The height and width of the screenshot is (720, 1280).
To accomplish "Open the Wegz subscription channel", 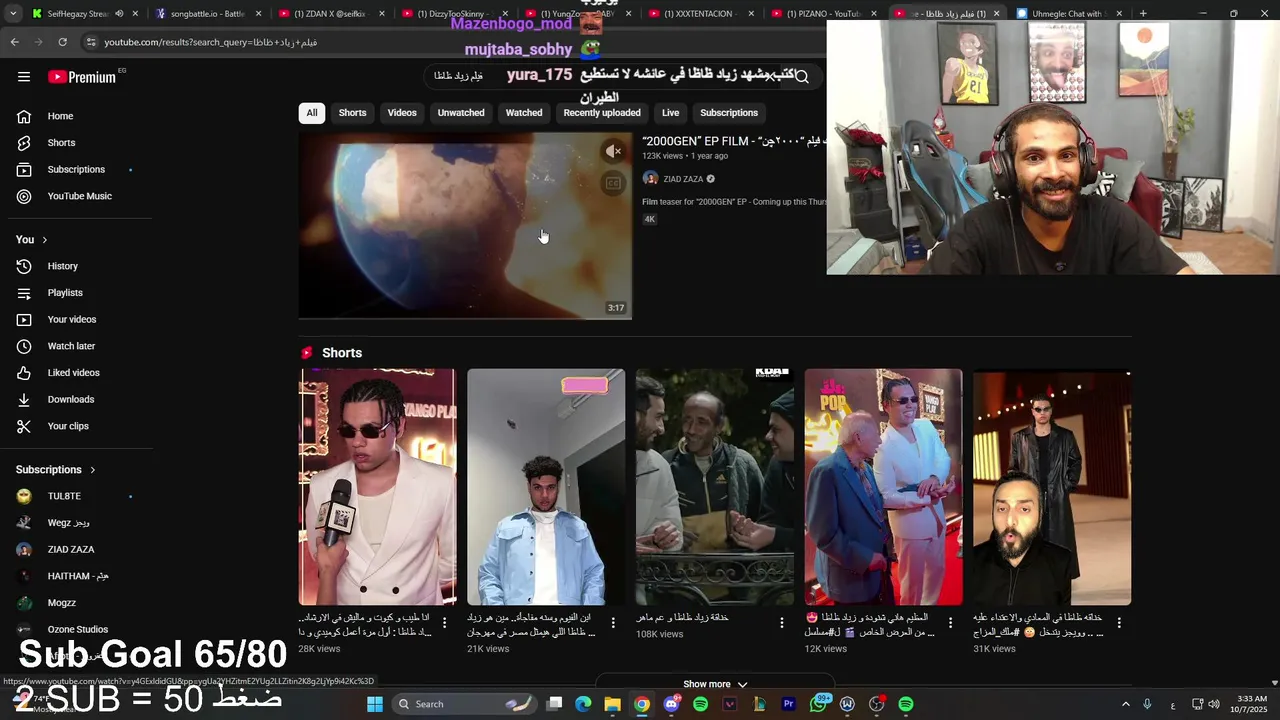I will (68, 523).
